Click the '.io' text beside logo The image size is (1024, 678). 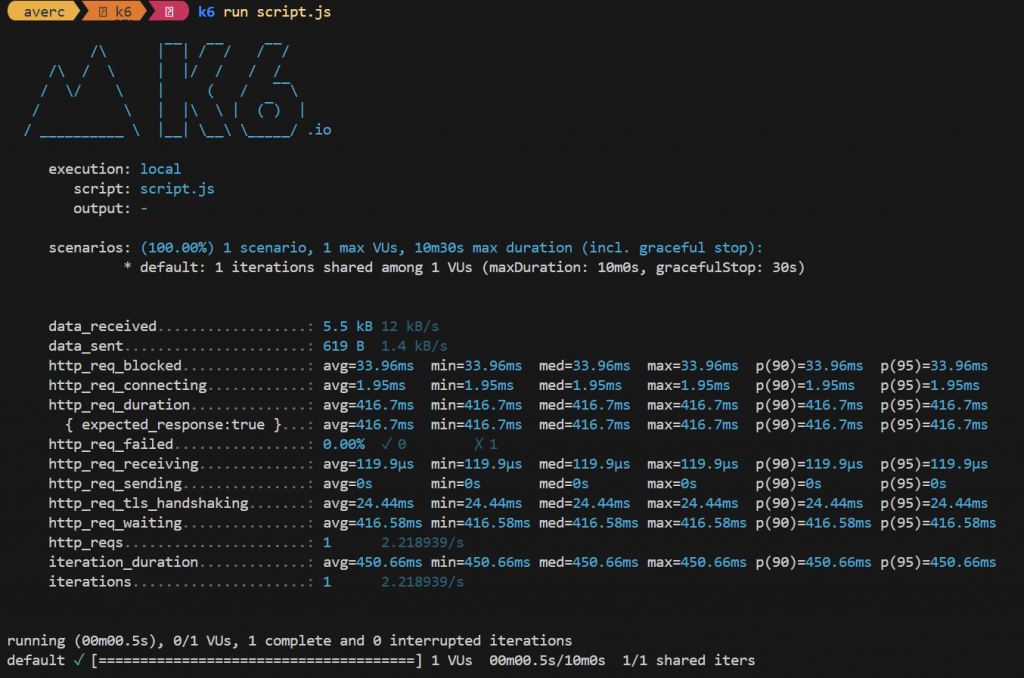point(319,130)
